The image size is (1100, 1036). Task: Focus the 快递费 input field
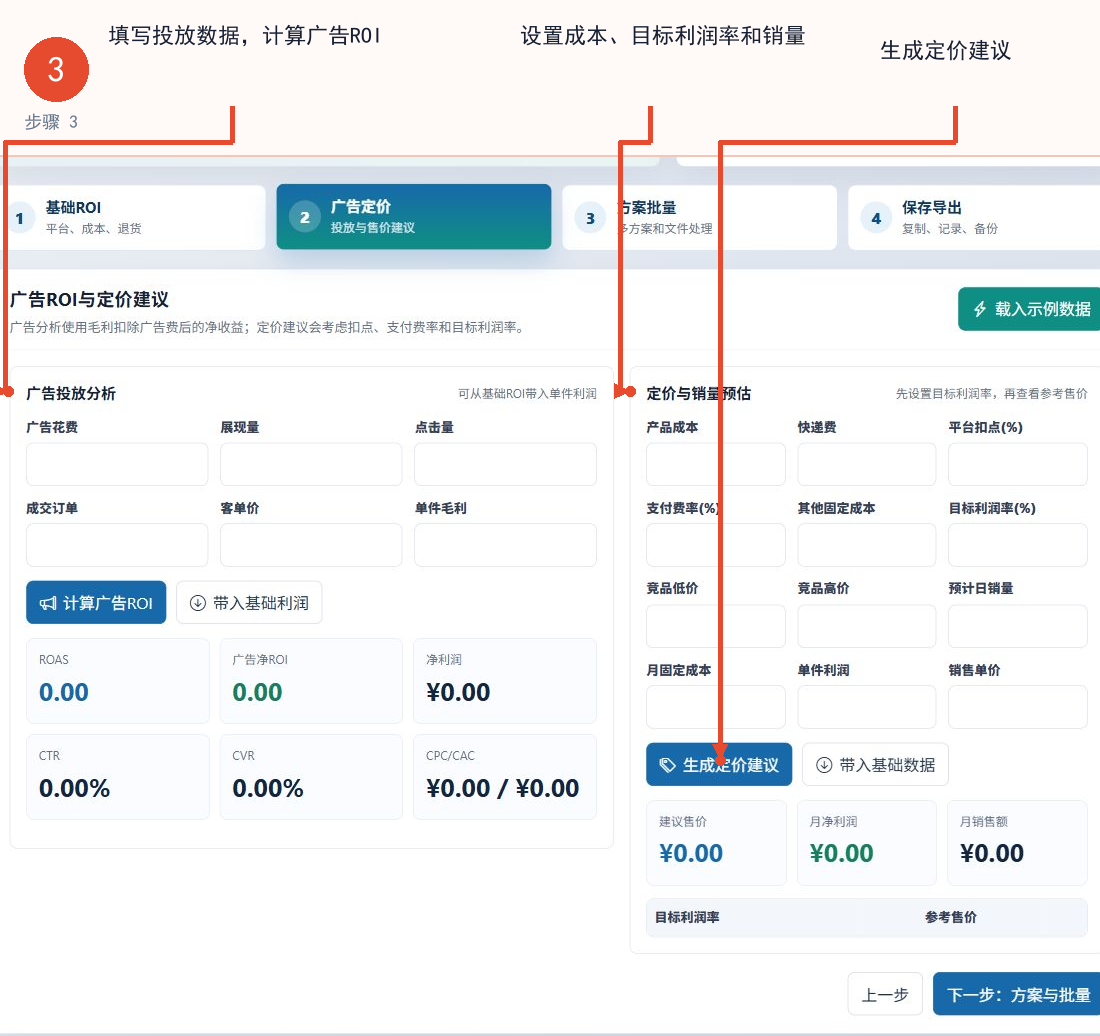point(866,464)
